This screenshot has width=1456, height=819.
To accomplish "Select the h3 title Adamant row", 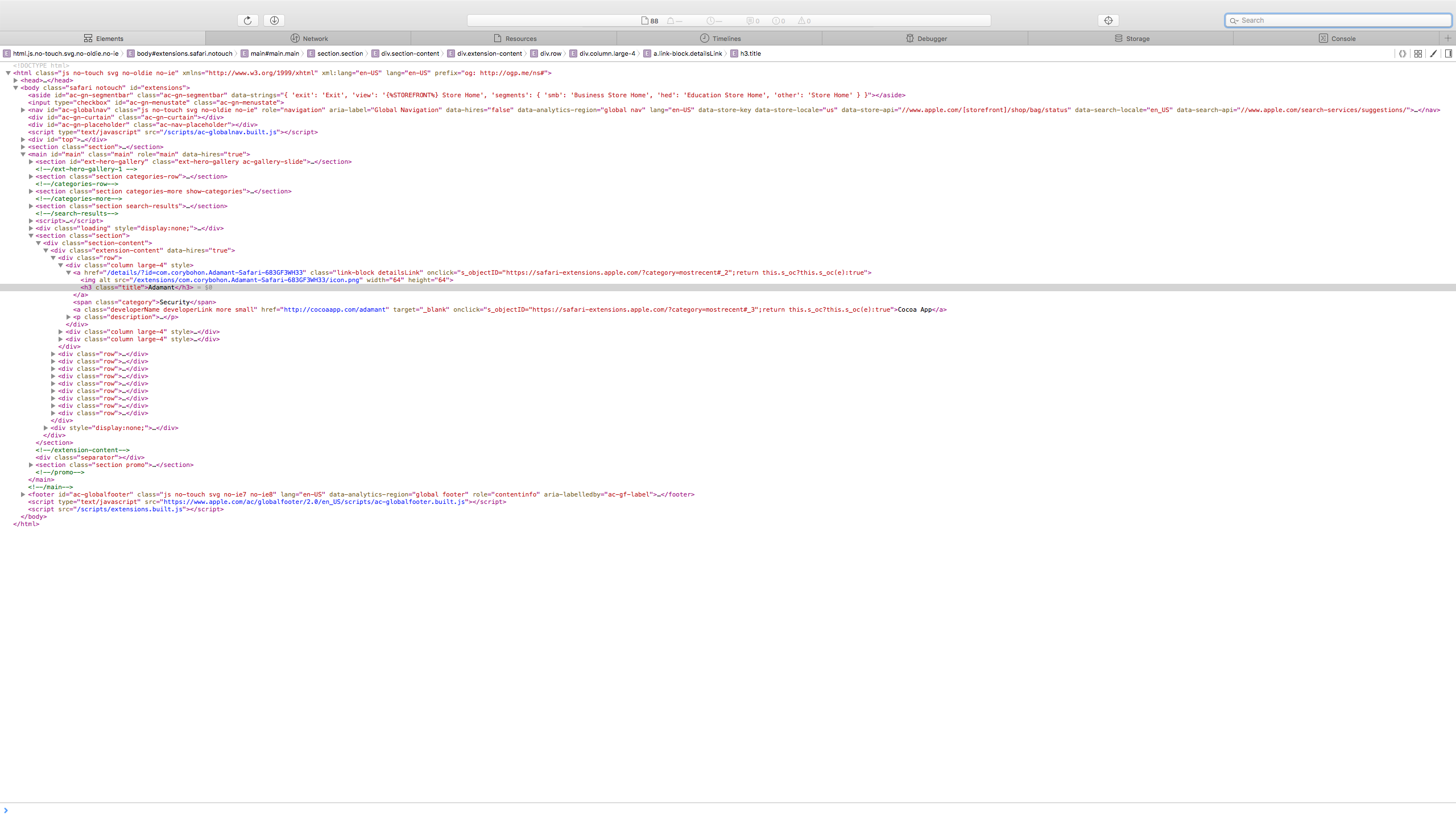I will [728, 287].
